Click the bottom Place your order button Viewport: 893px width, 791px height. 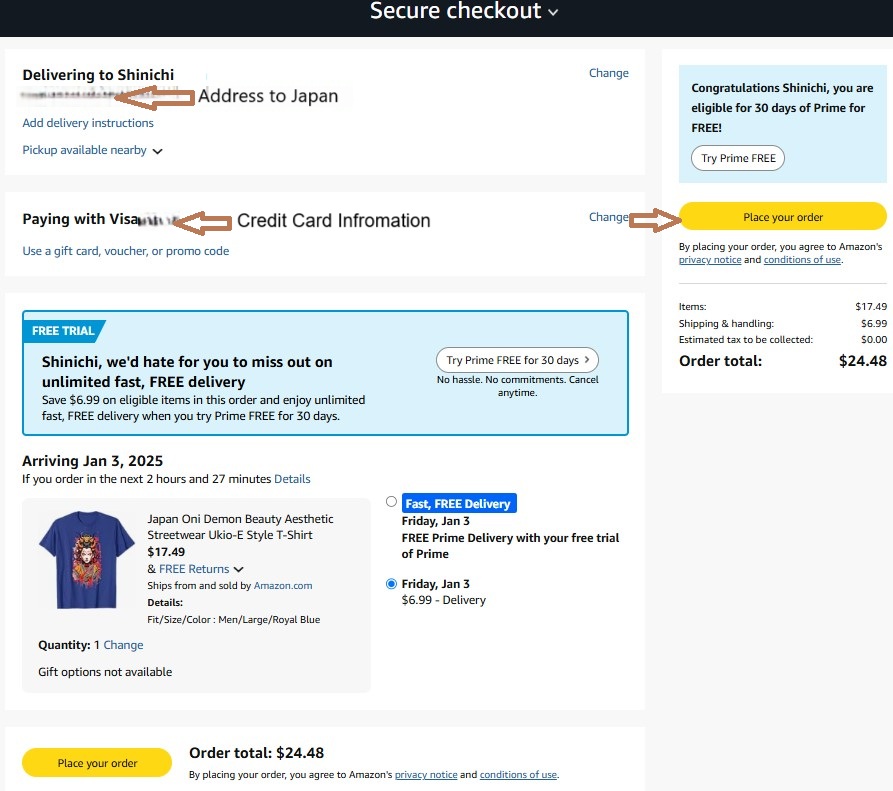[97, 763]
